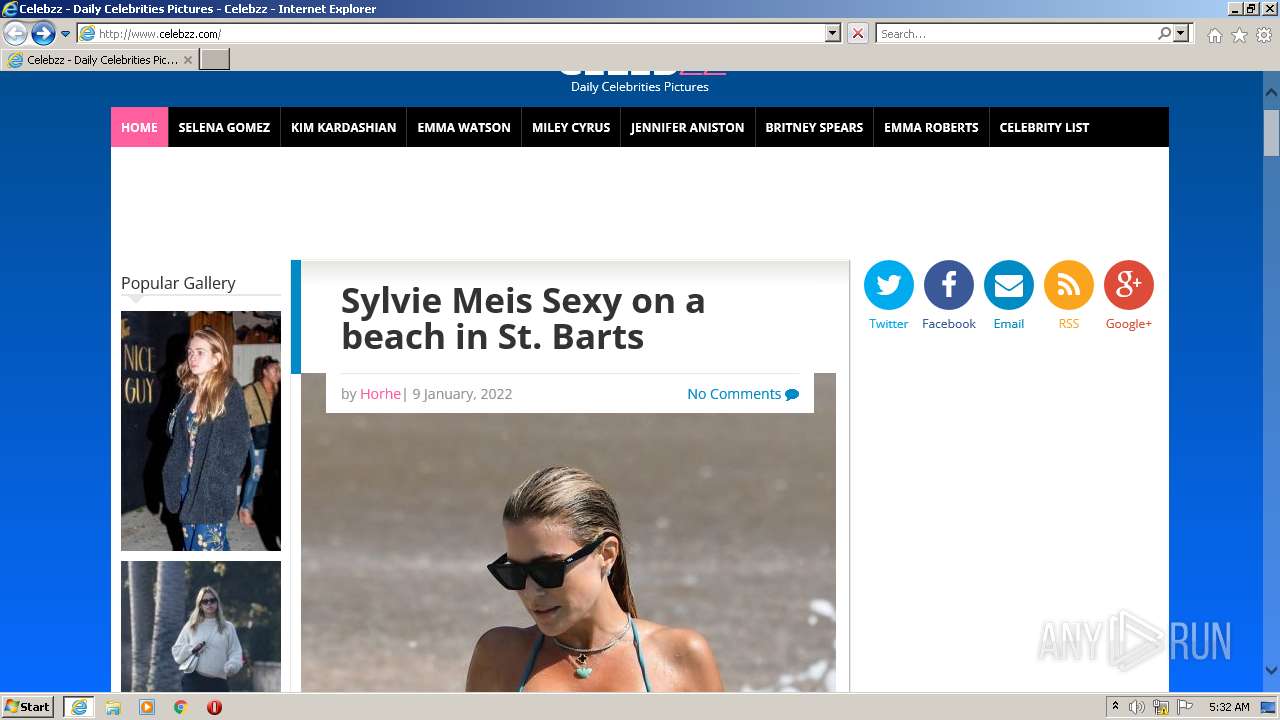Click the browser Search box
Image resolution: width=1280 pixels, height=720 pixels.
pyautogui.click(x=1015, y=34)
